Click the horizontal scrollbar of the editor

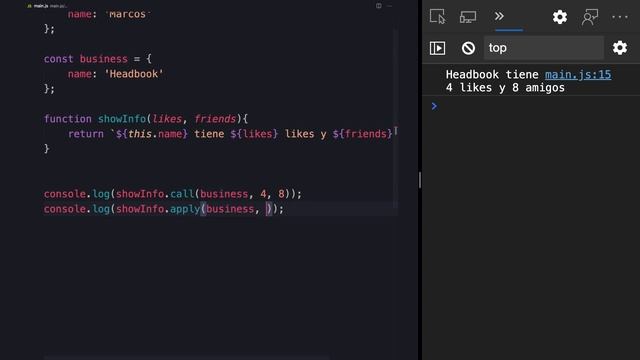(x=186, y=358)
